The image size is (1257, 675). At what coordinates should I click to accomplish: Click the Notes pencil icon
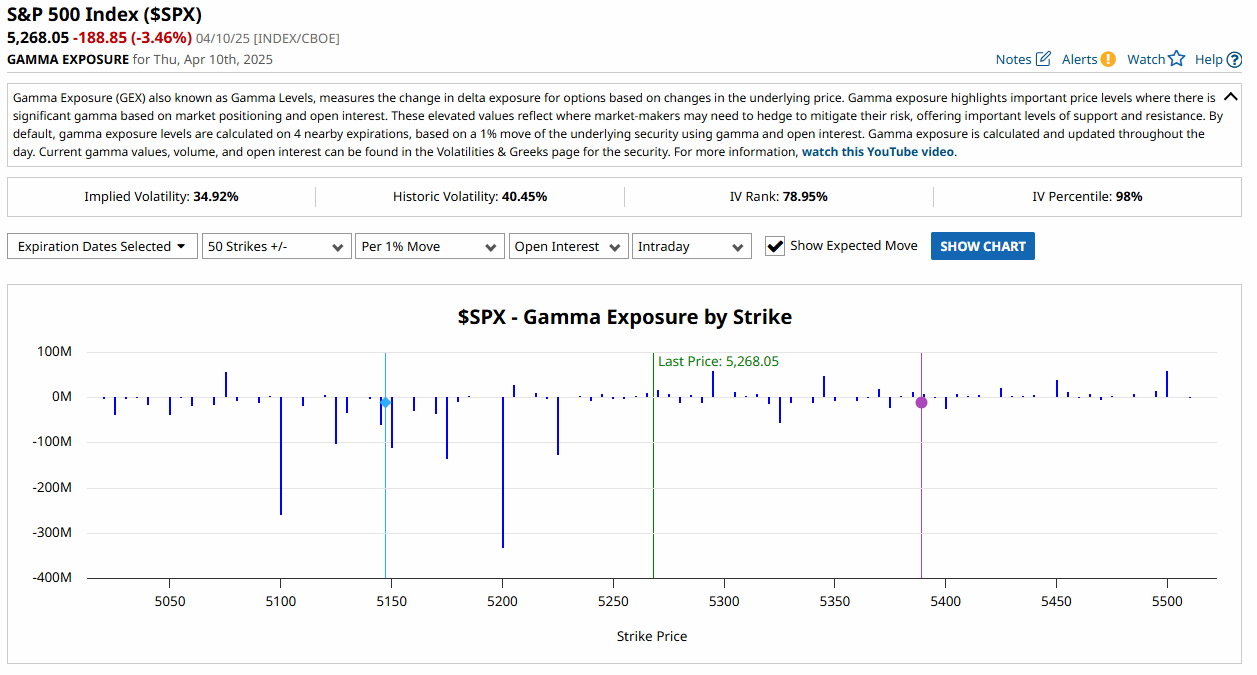1043,59
